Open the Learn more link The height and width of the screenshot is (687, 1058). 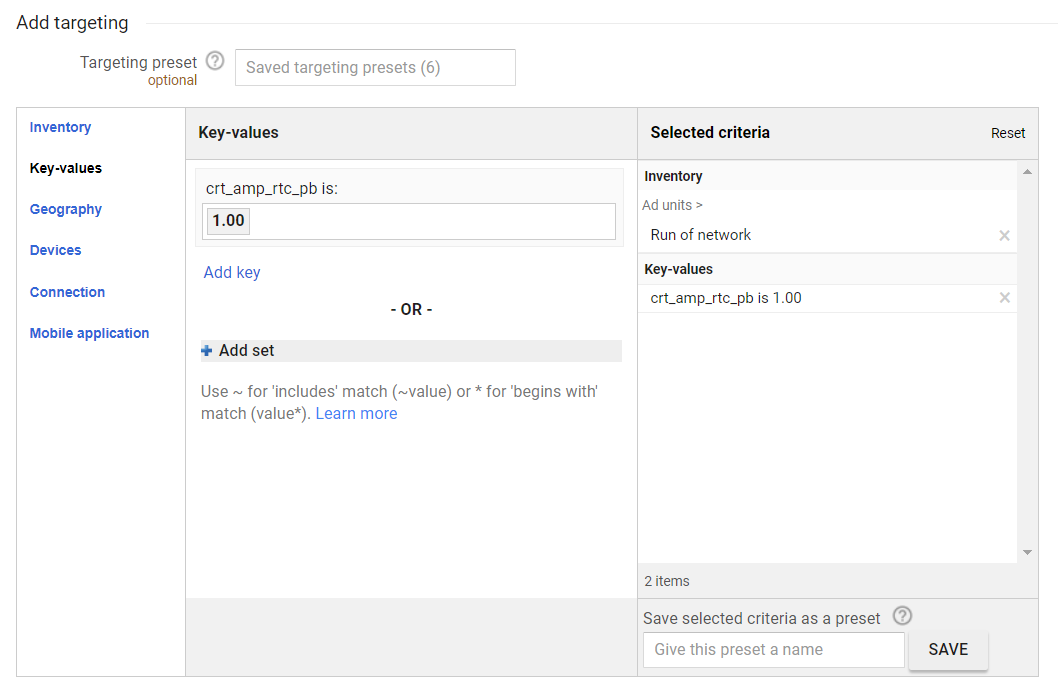pyautogui.click(x=356, y=413)
